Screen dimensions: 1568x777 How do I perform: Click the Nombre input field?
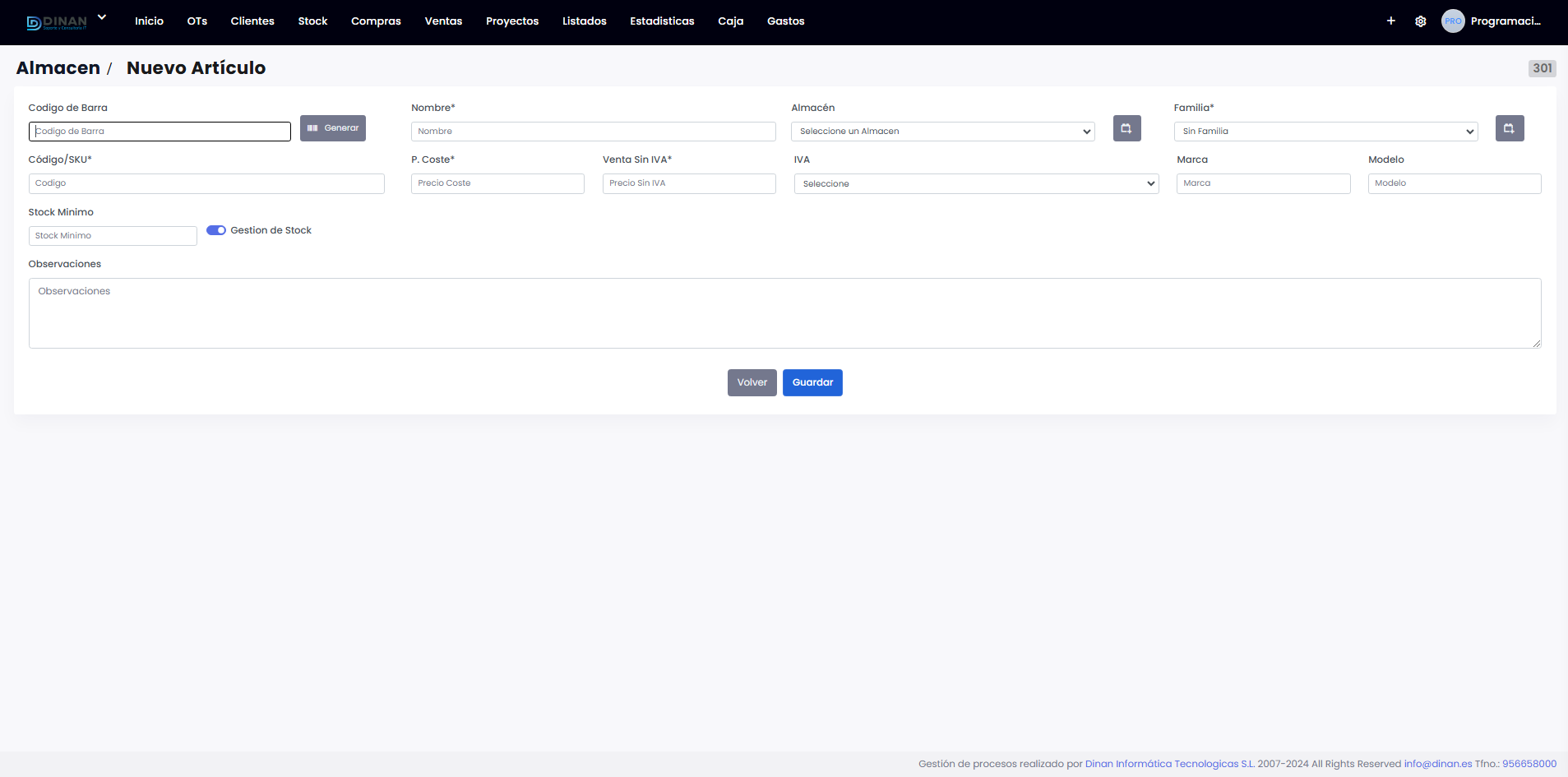(x=593, y=132)
